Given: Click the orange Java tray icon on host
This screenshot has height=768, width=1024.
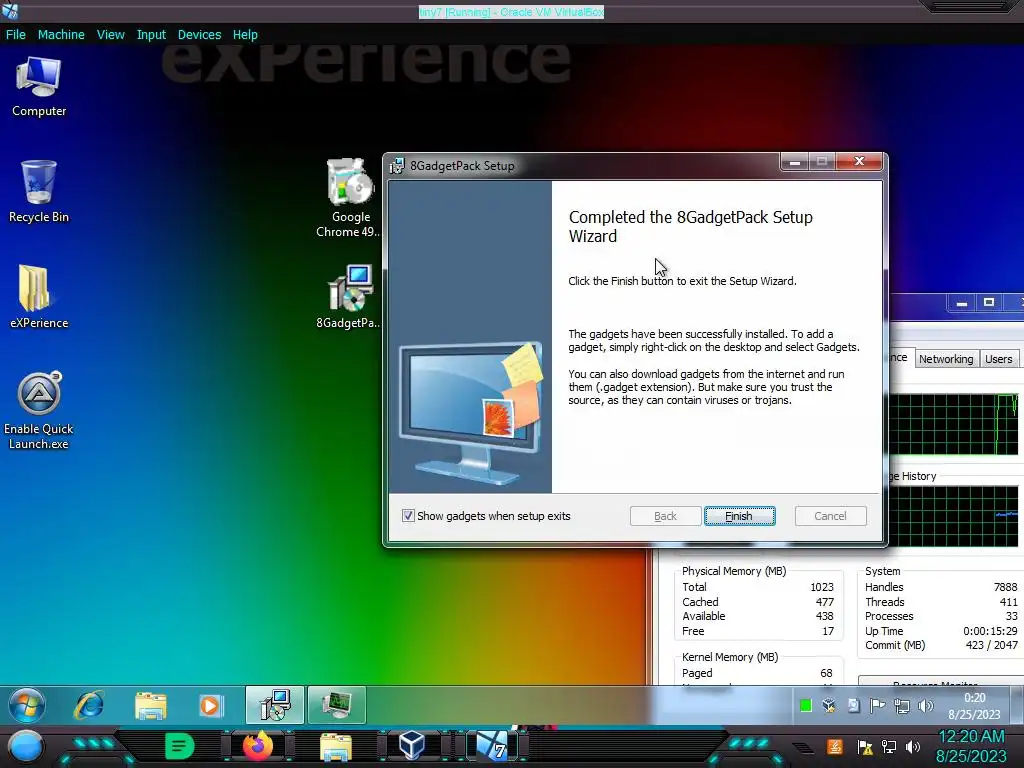Looking at the screenshot, I should (834, 746).
